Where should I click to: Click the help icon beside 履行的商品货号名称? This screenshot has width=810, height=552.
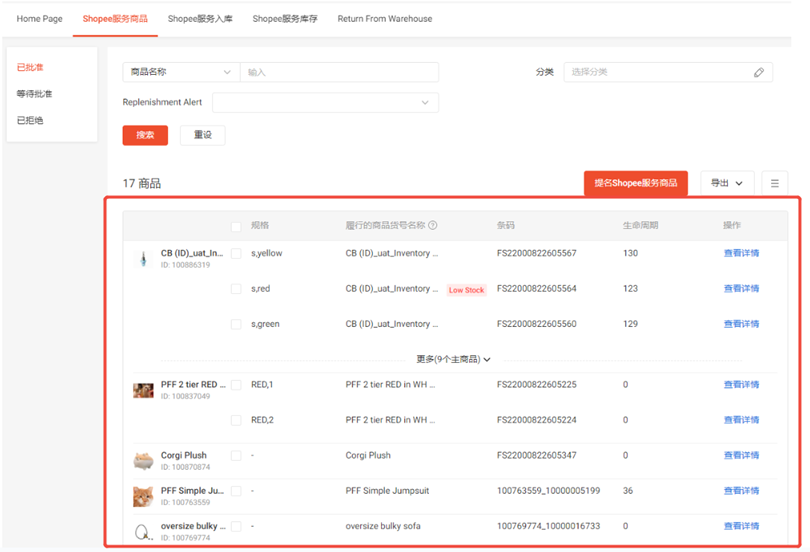coord(433,225)
